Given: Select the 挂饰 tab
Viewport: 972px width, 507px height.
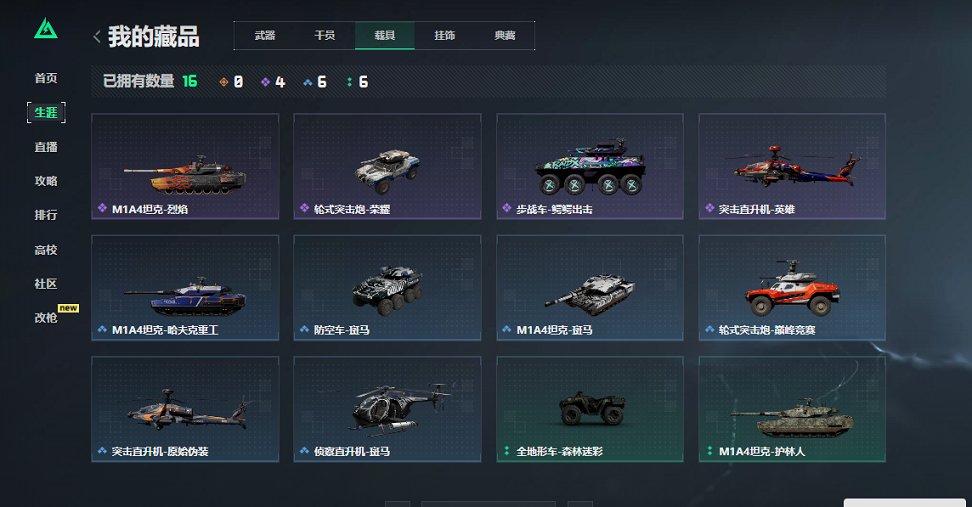Looking at the screenshot, I should coord(444,35).
